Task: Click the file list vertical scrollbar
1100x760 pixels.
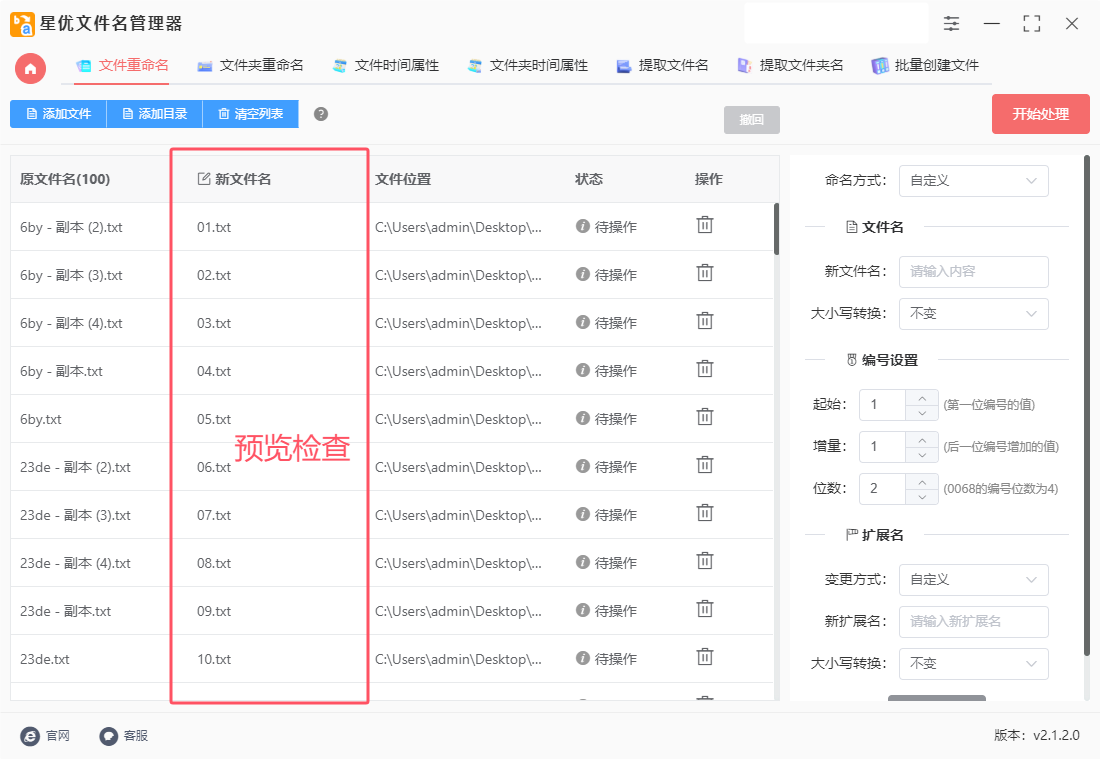Action: point(776,229)
